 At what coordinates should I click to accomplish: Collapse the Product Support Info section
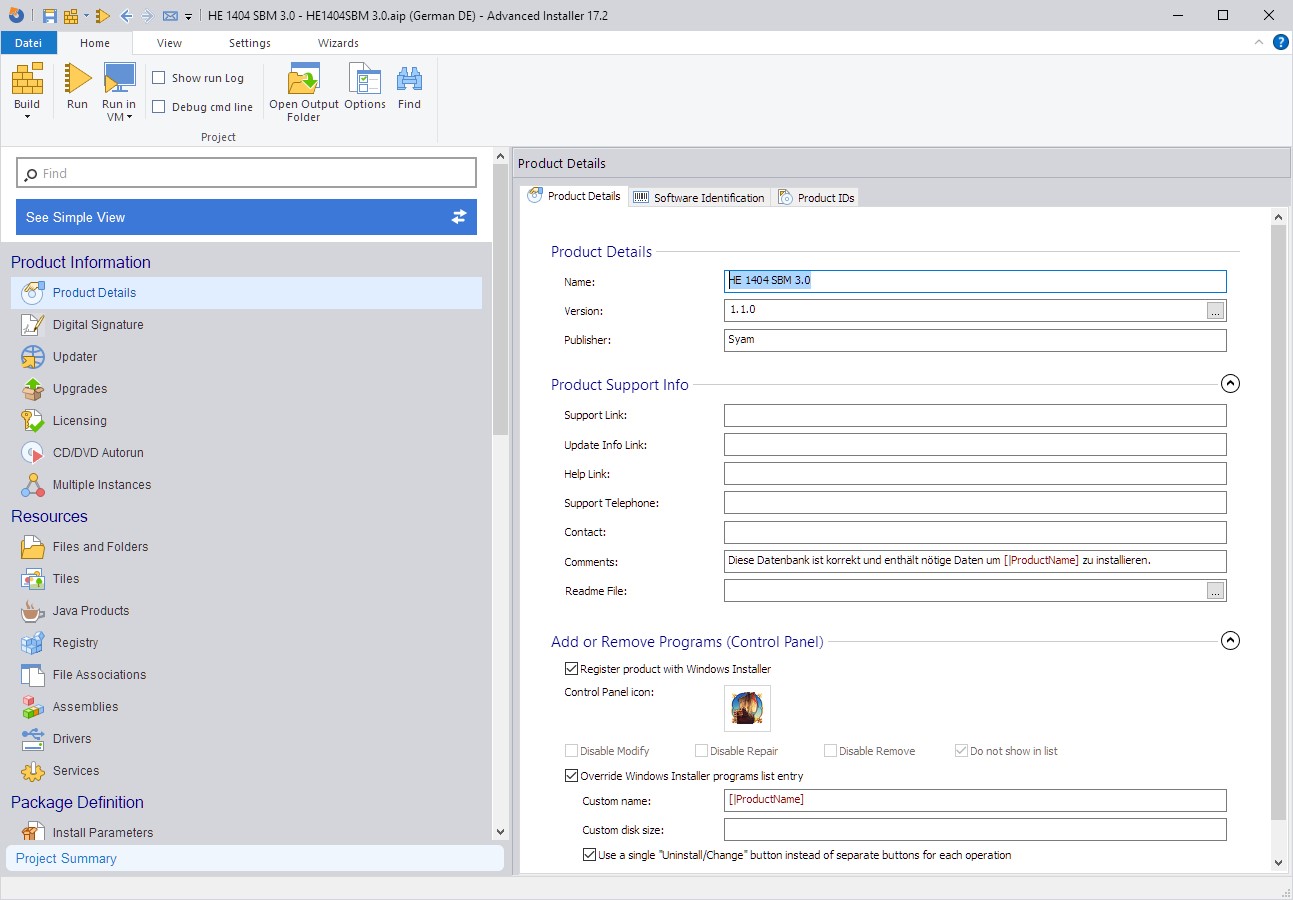point(1231,383)
